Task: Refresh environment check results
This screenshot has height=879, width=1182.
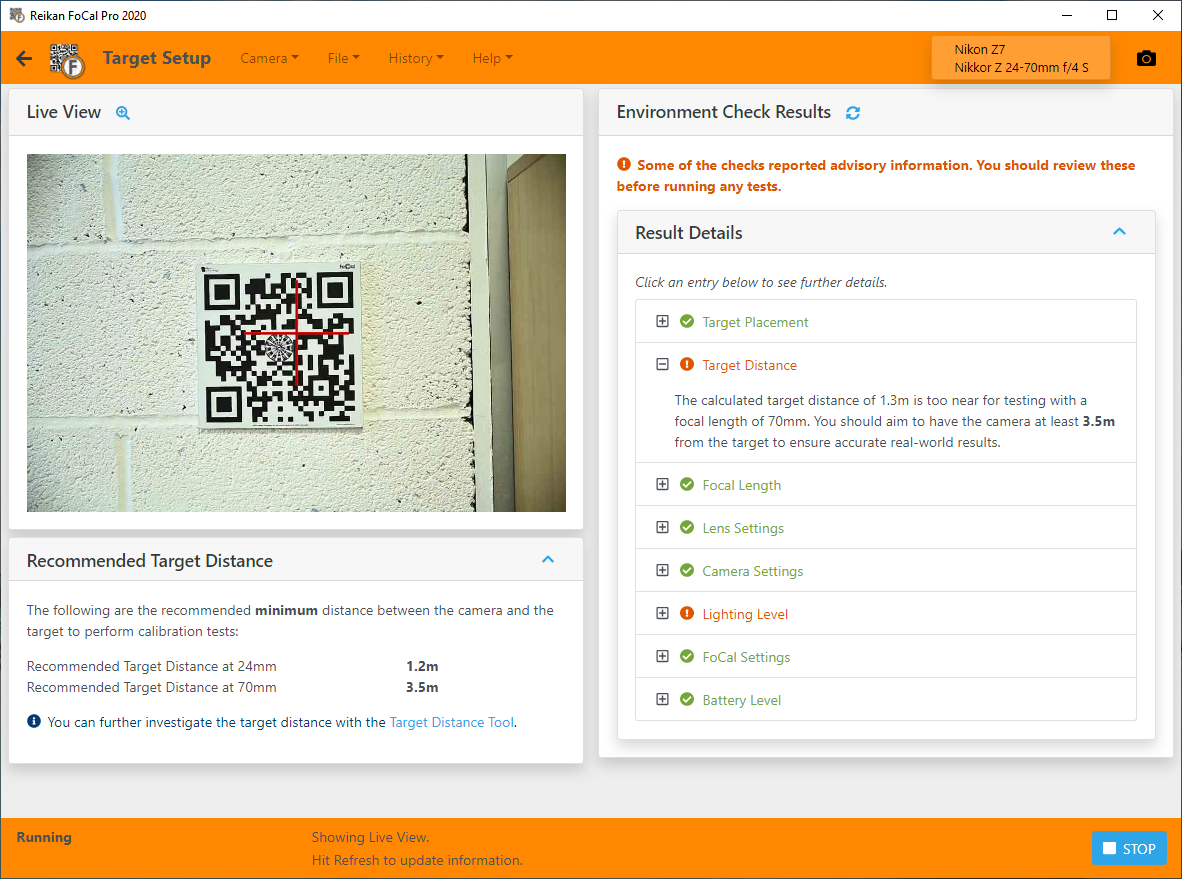Action: click(x=853, y=113)
